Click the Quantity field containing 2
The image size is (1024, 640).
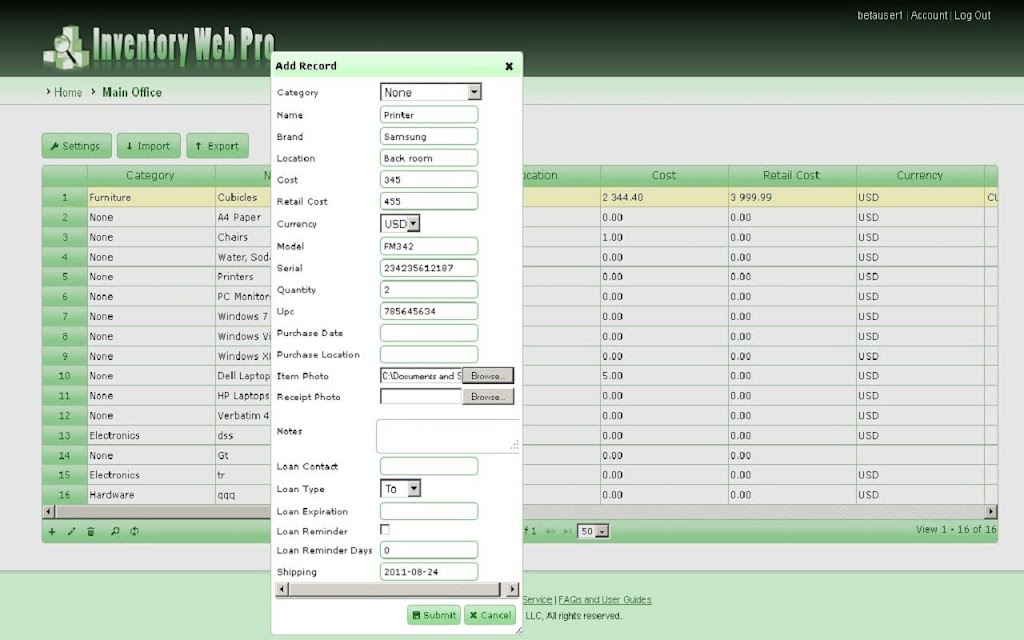[x=429, y=289]
